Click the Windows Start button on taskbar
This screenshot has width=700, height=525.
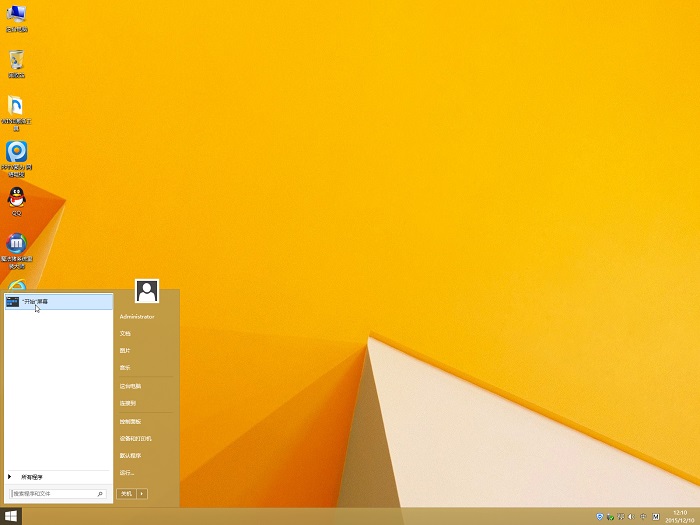pyautogui.click(x=11, y=516)
